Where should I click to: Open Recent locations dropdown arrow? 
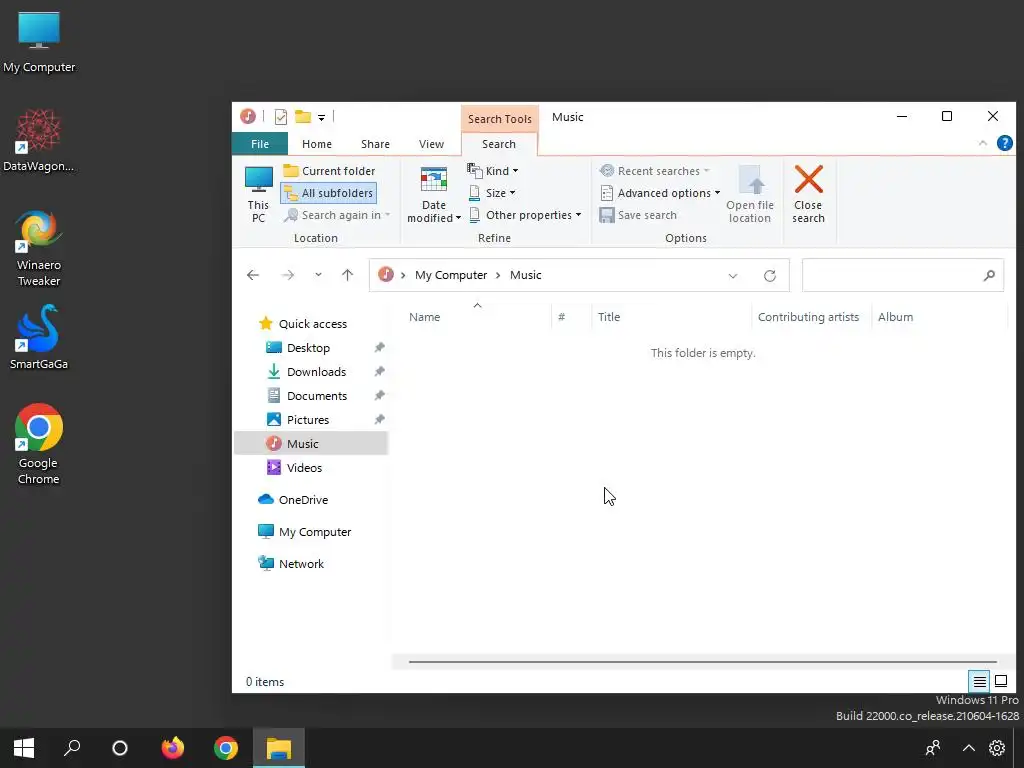tap(318, 276)
